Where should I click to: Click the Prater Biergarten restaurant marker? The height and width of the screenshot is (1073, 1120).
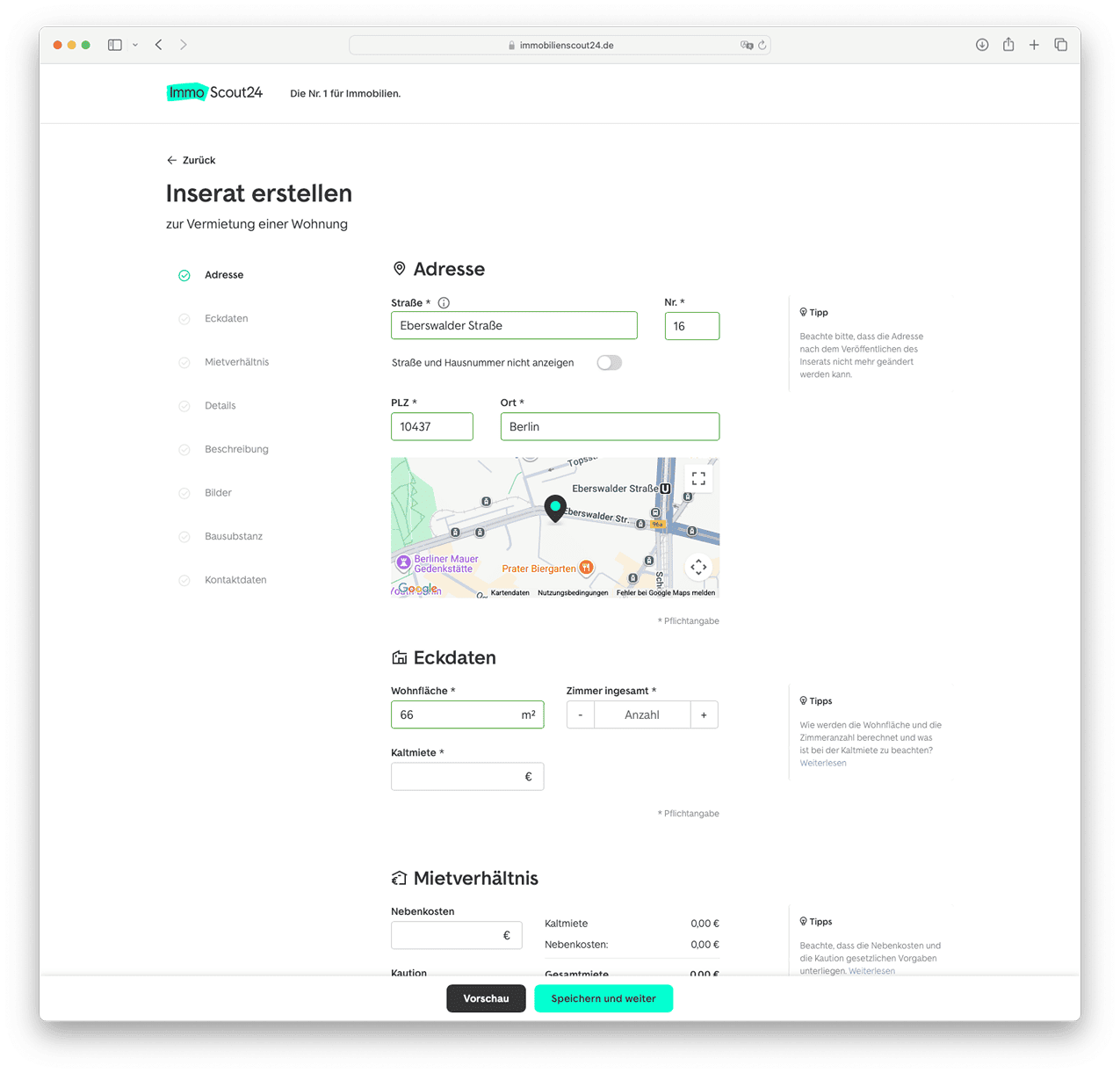point(586,569)
